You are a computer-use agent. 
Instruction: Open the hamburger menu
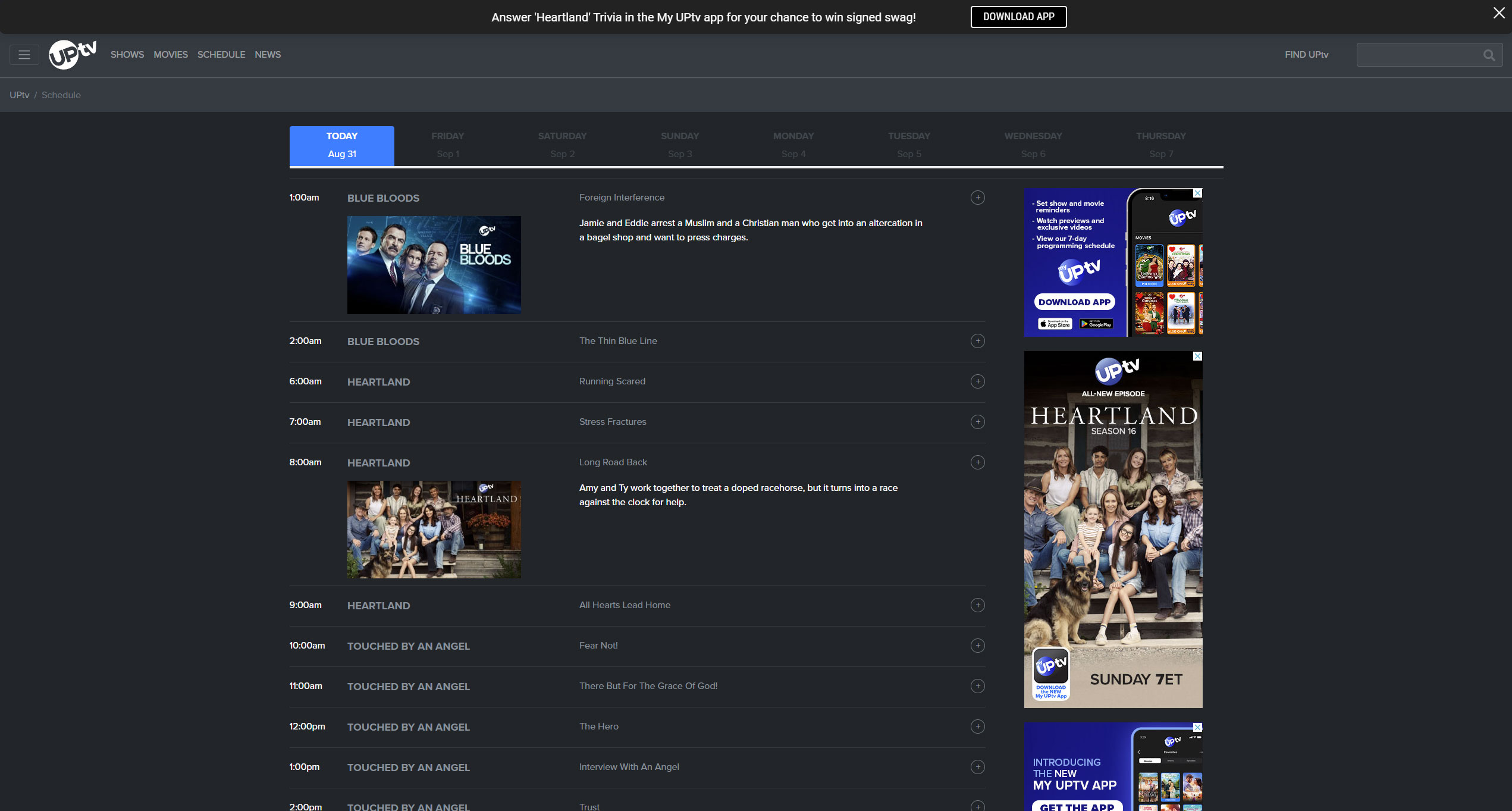coord(24,55)
